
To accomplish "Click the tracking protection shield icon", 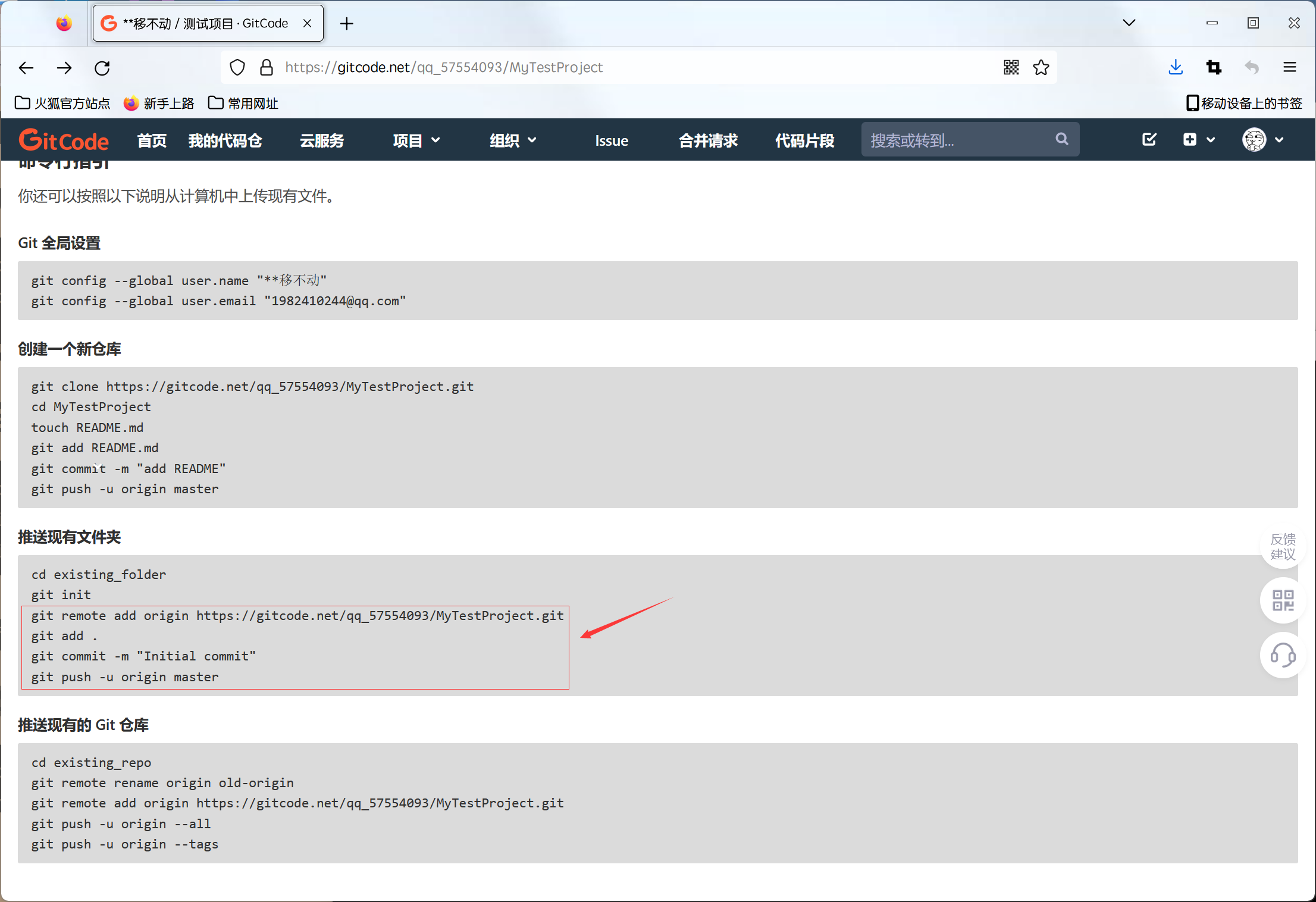I will tap(237, 68).
